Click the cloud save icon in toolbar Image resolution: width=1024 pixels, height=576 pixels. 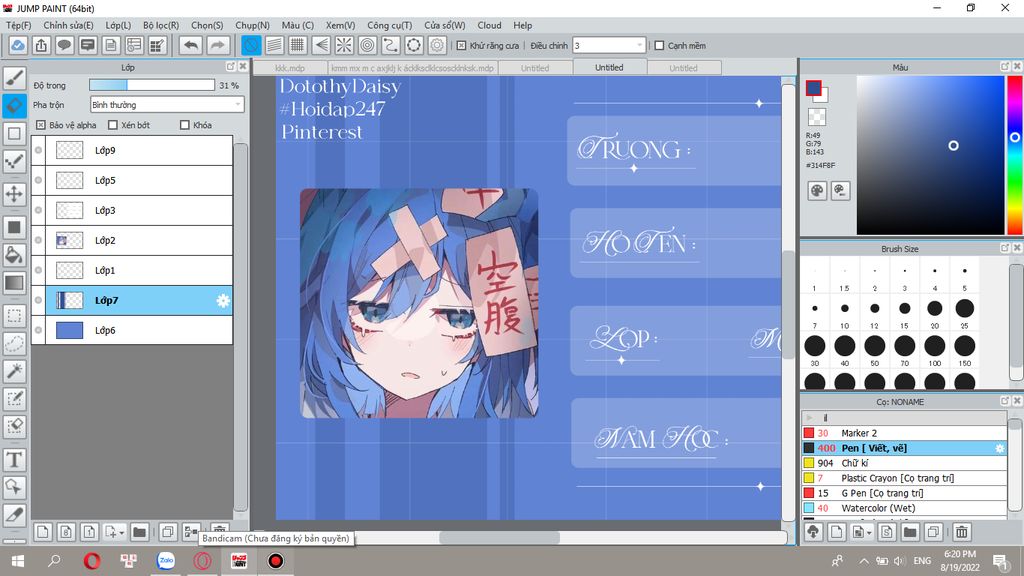18,45
